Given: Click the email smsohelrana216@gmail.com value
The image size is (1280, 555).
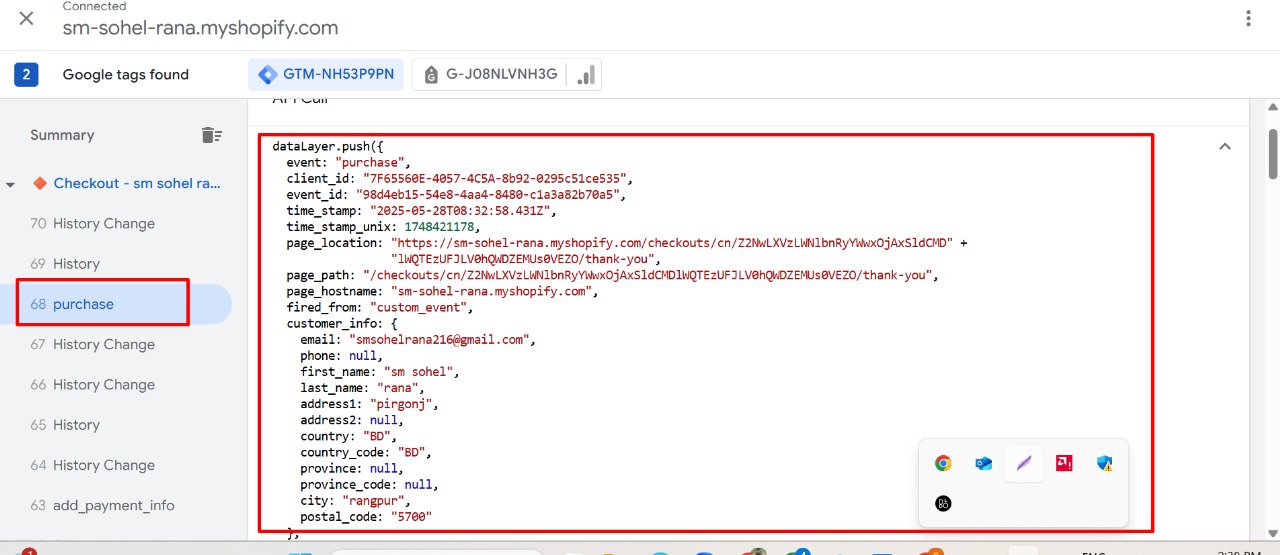Looking at the screenshot, I should click(438, 339).
